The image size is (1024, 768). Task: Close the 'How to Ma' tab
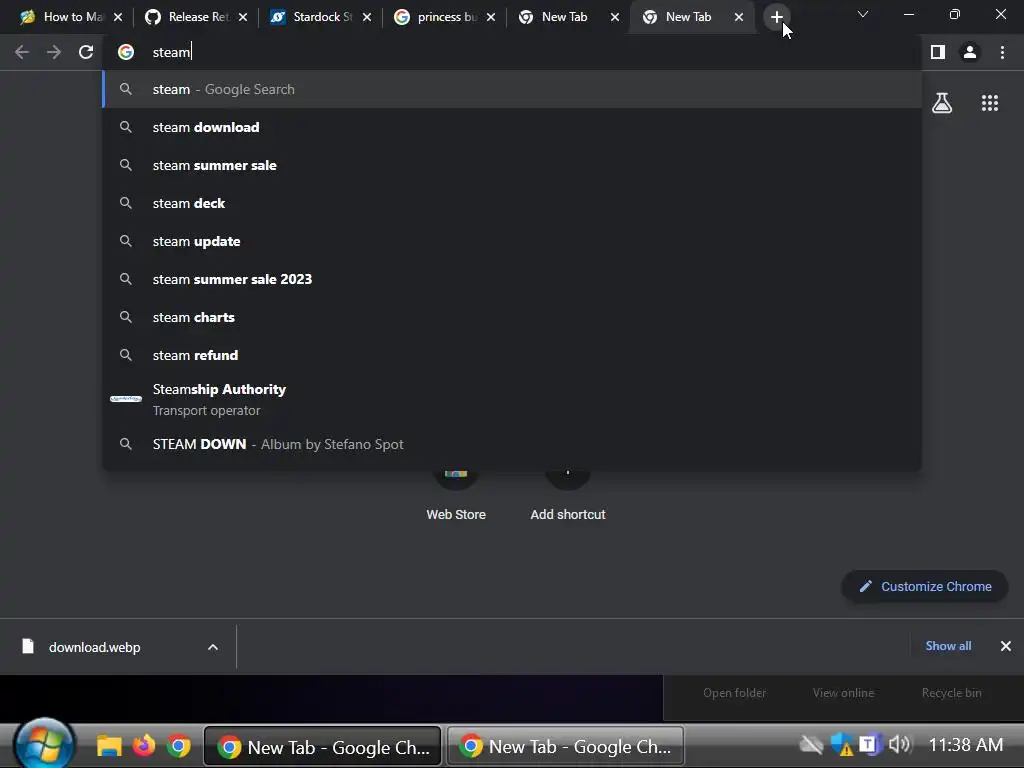coord(118,17)
